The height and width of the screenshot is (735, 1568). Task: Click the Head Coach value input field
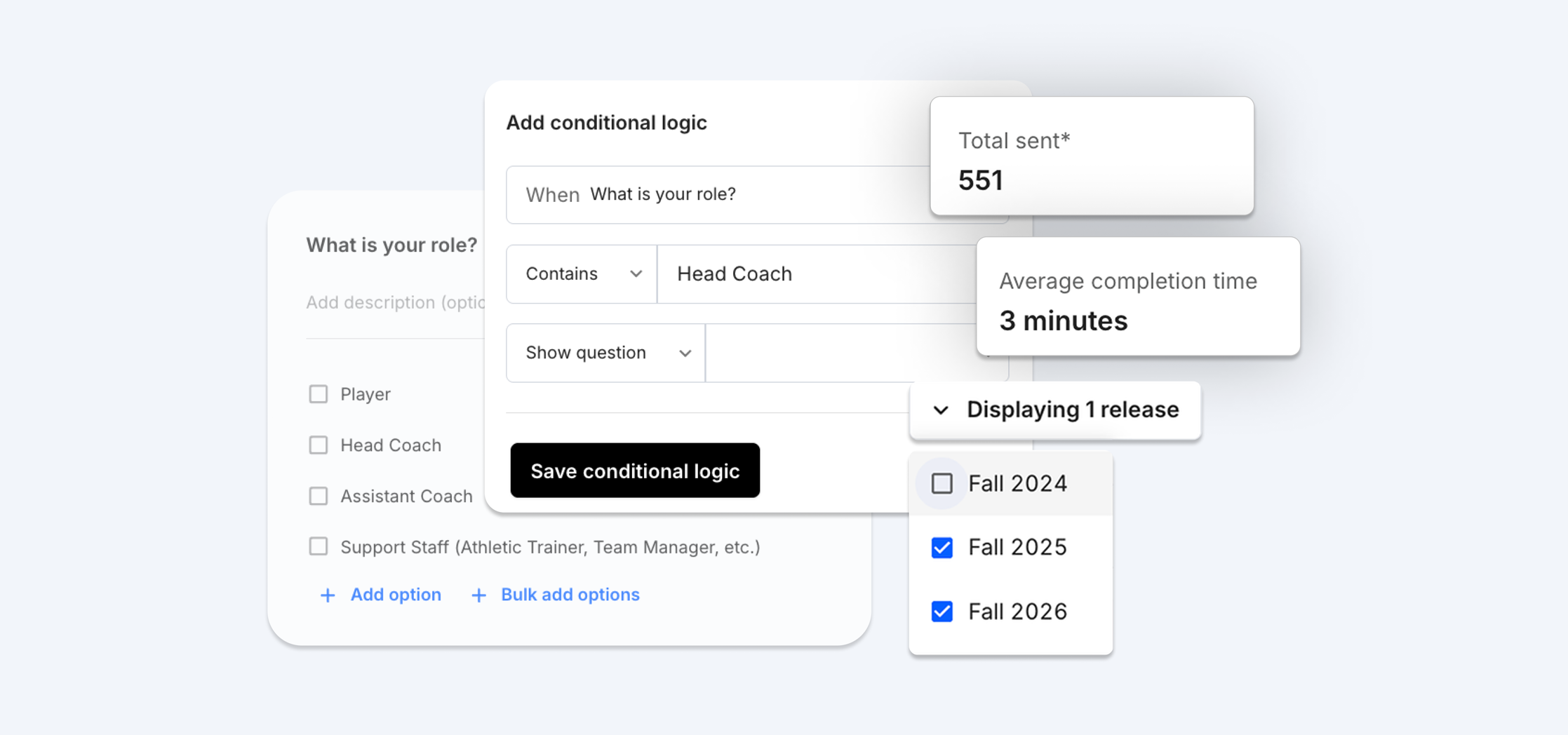coord(817,274)
